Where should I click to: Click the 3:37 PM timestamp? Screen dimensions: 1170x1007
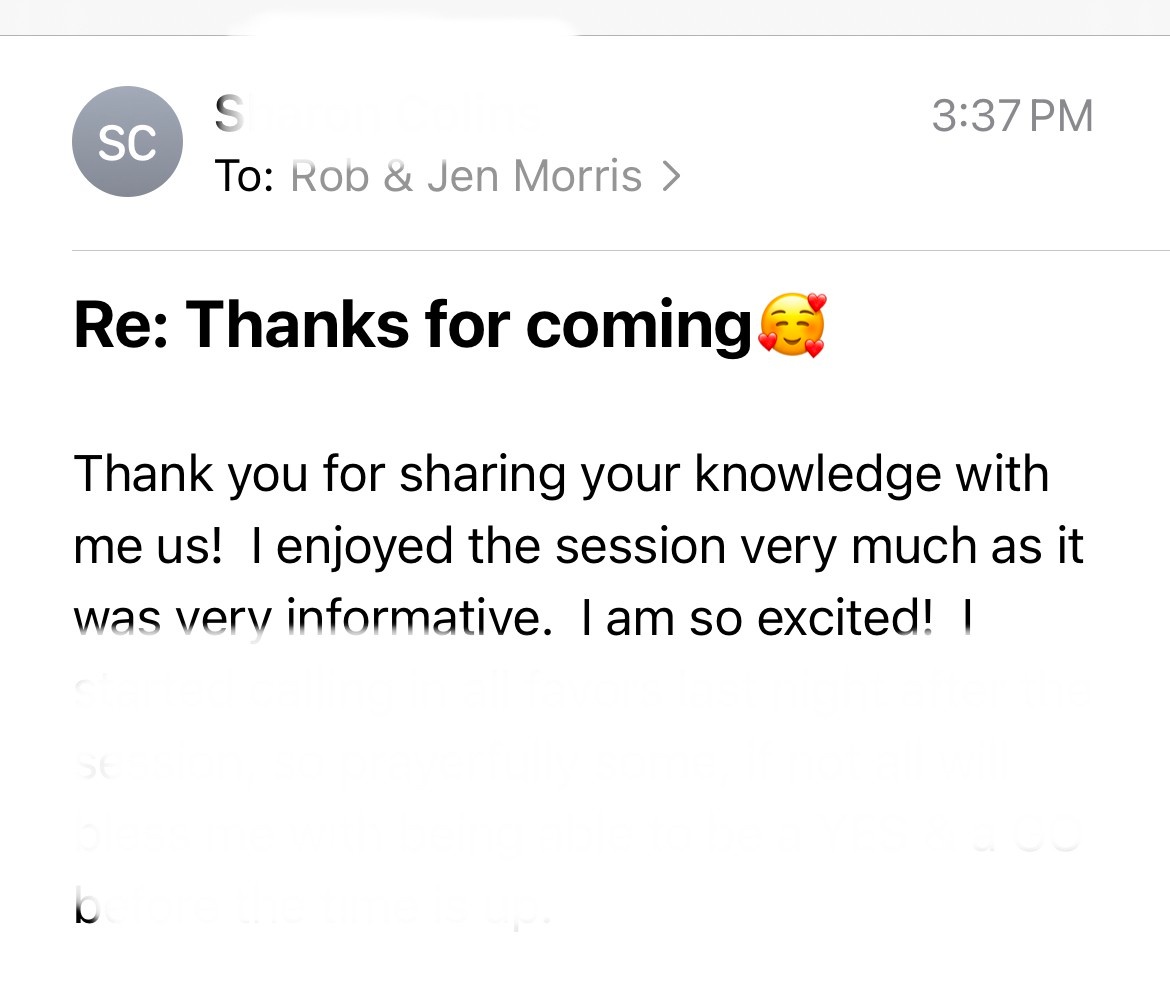tap(1012, 116)
